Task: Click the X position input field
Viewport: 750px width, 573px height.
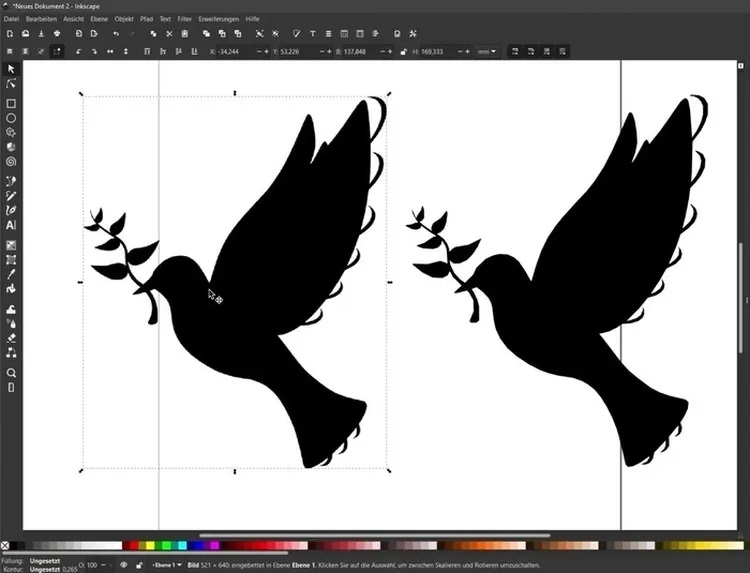Action: click(x=229, y=51)
